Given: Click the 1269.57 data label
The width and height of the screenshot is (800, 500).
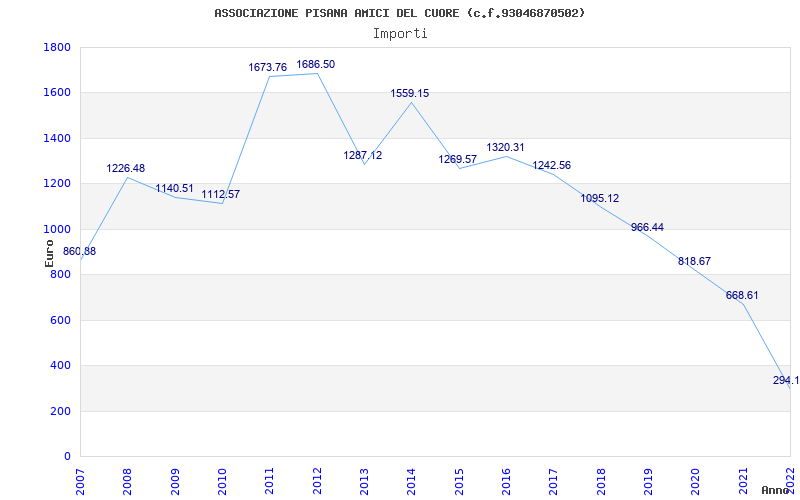Looking at the screenshot, I should (458, 159).
